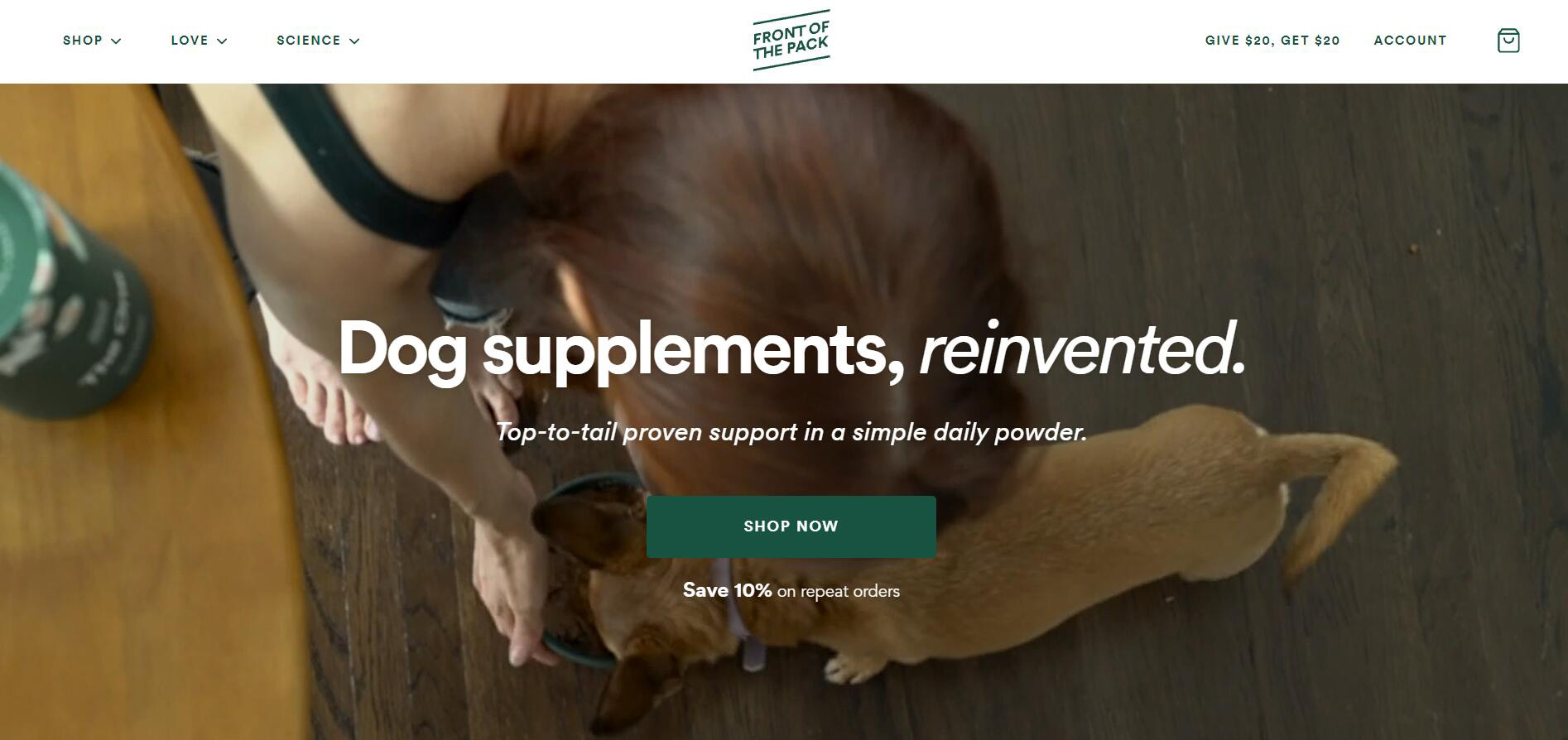This screenshot has width=1568, height=740.
Task: Open the Give $20, Get $20 link
Action: point(1272,41)
